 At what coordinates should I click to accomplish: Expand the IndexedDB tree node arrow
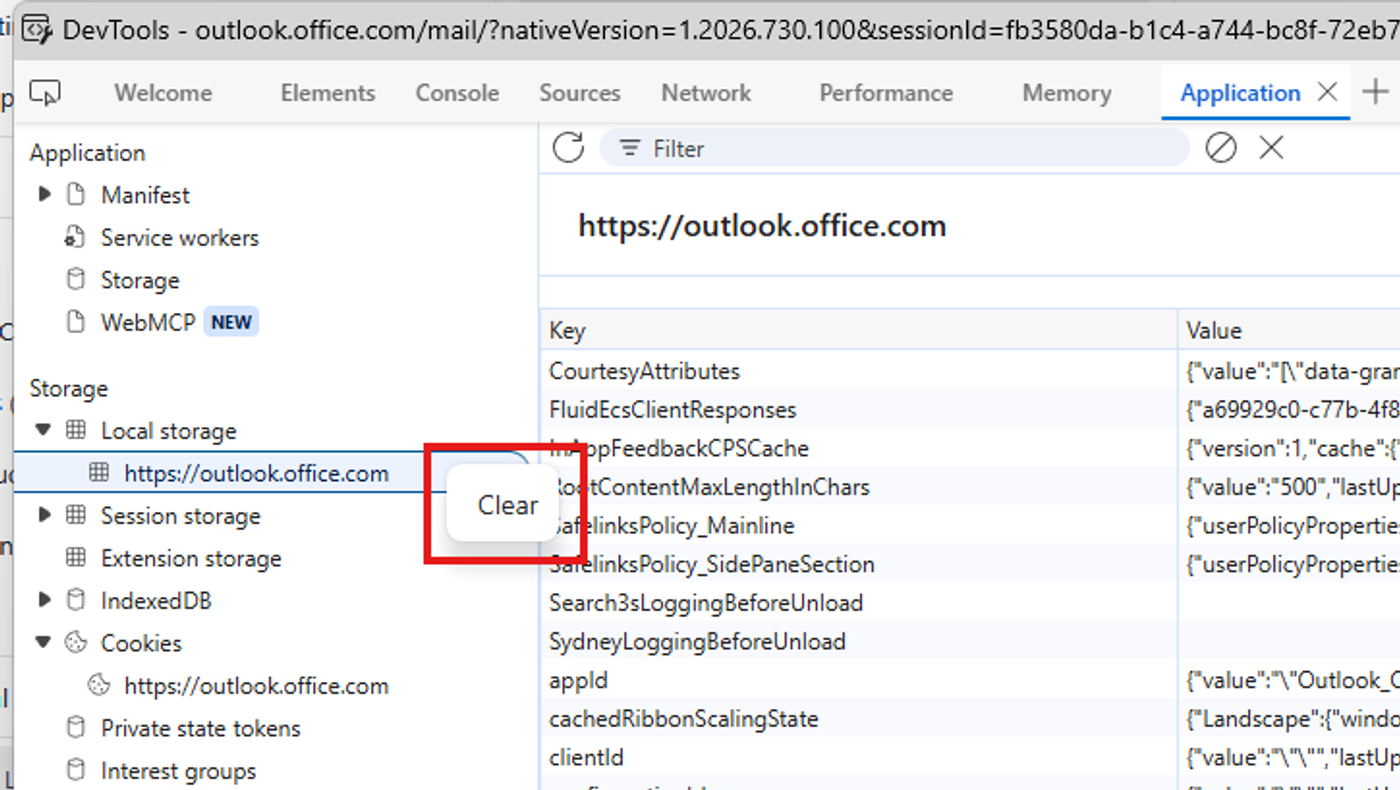[x=44, y=600]
